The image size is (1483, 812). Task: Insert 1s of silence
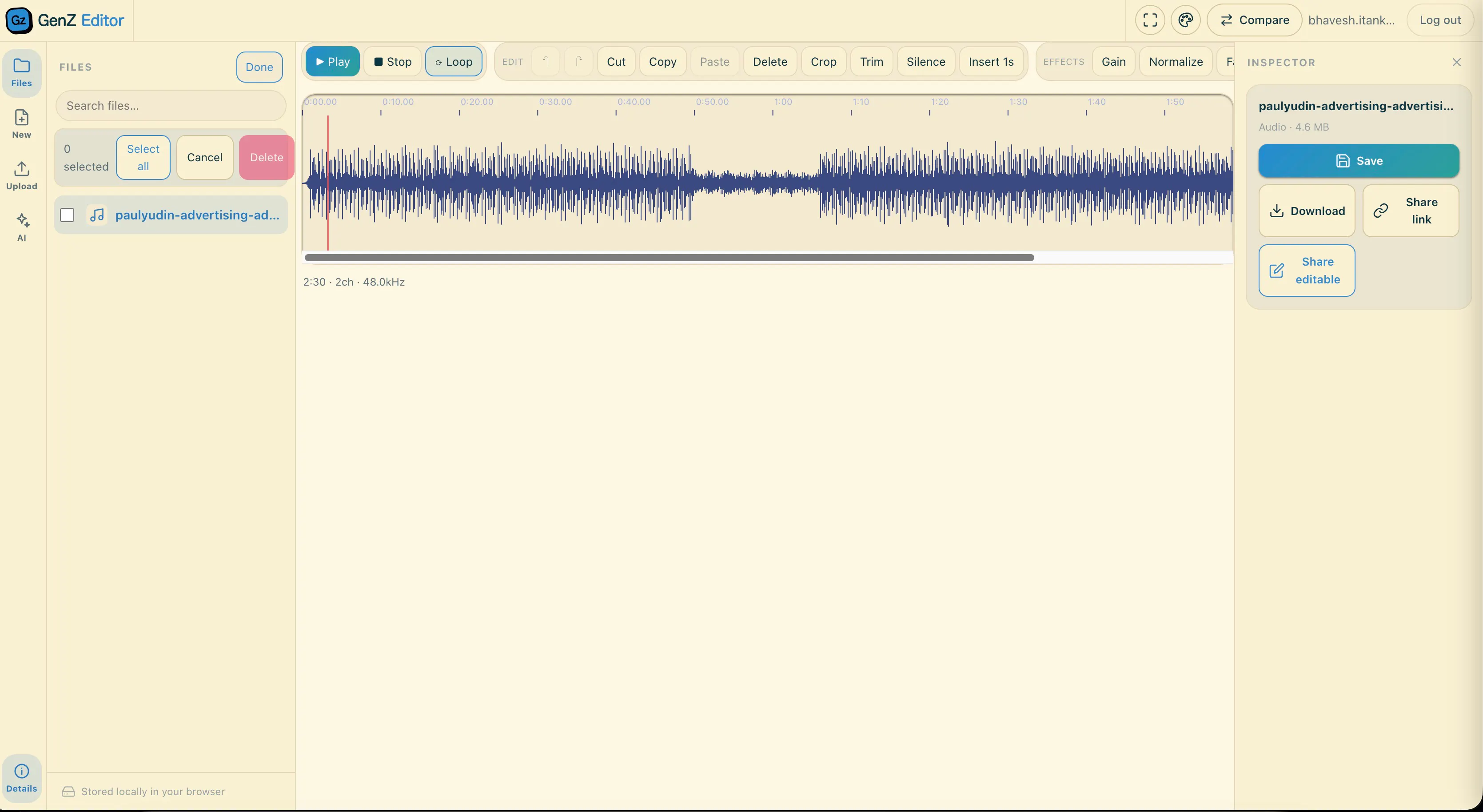click(991, 62)
